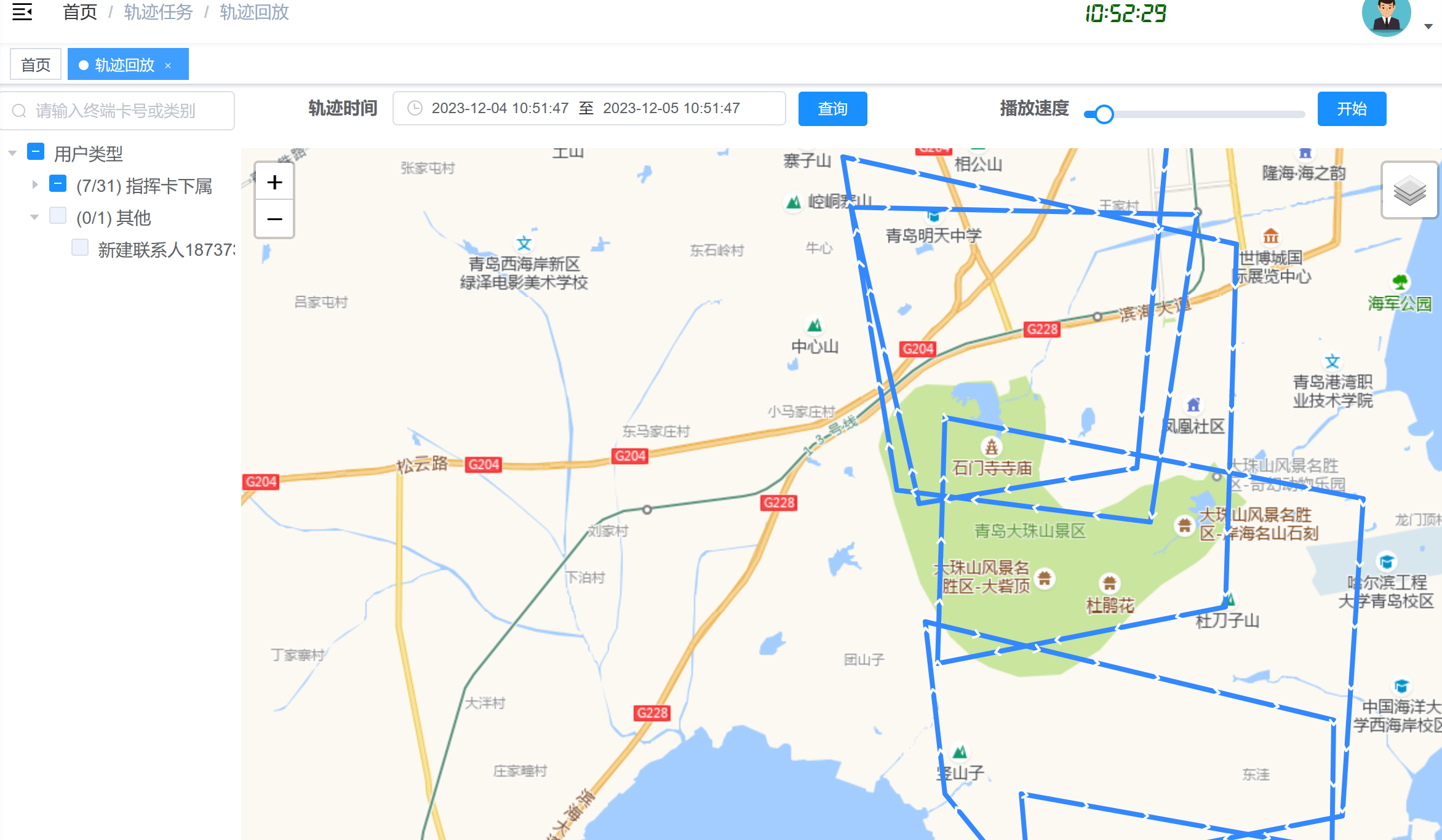Click 大珠山风景名胜区-岸海名山石刻 scenic icon
This screenshot has width=1442, height=840.
pos(1184,525)
